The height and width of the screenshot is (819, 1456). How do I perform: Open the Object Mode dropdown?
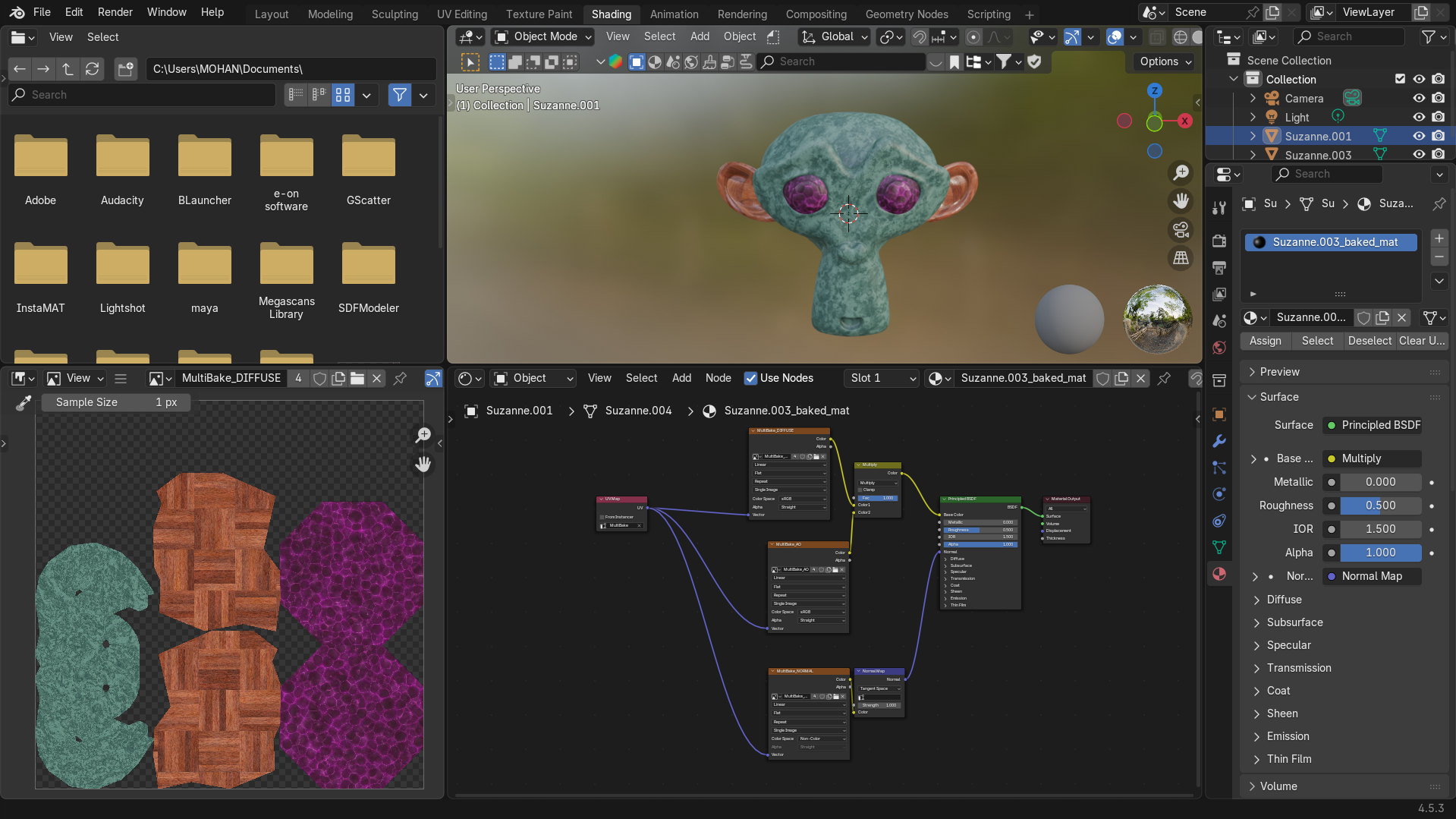[x=543, y=36]
